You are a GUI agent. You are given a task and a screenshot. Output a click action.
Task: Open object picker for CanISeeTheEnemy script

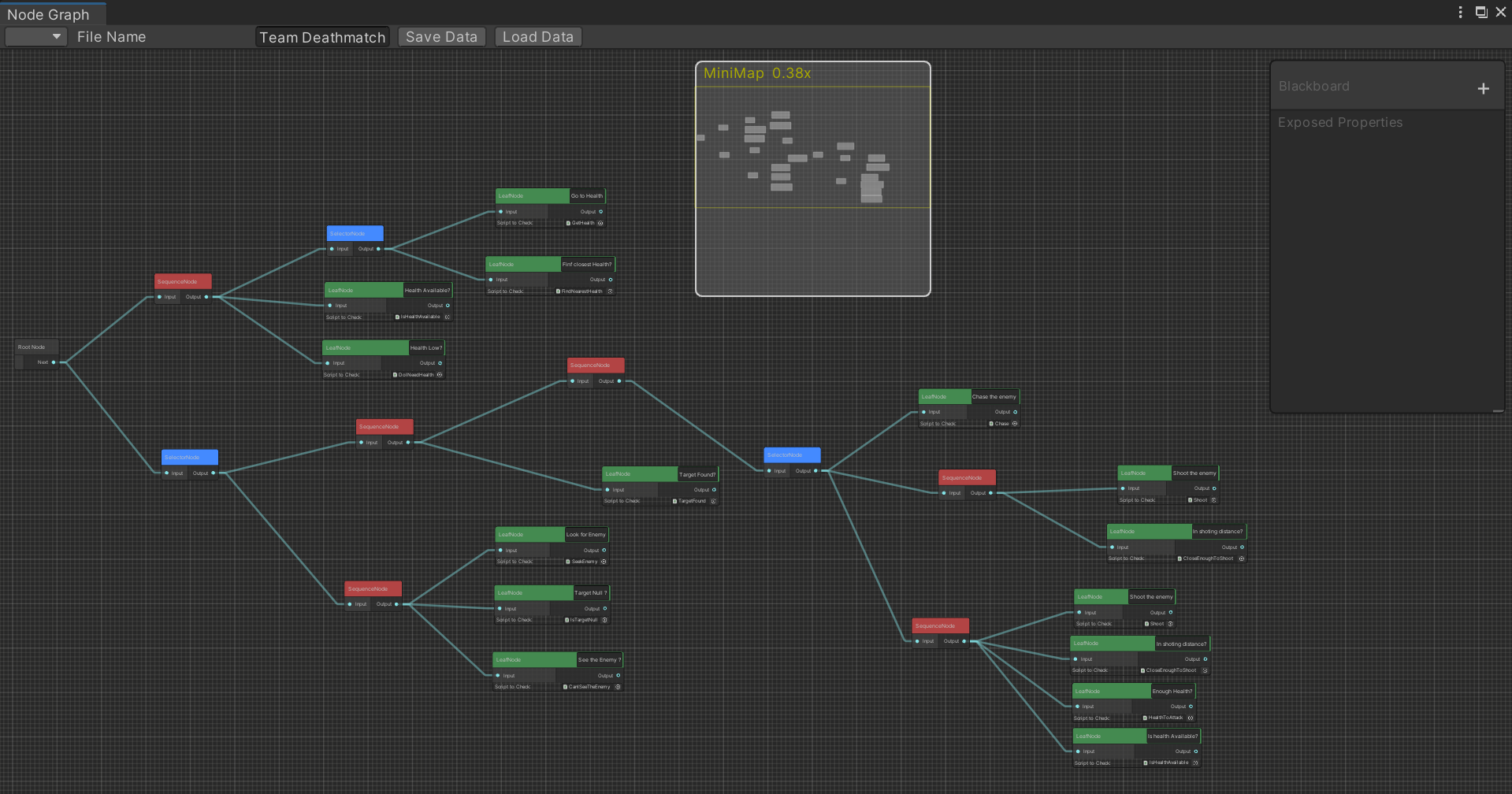pos(618,687)
